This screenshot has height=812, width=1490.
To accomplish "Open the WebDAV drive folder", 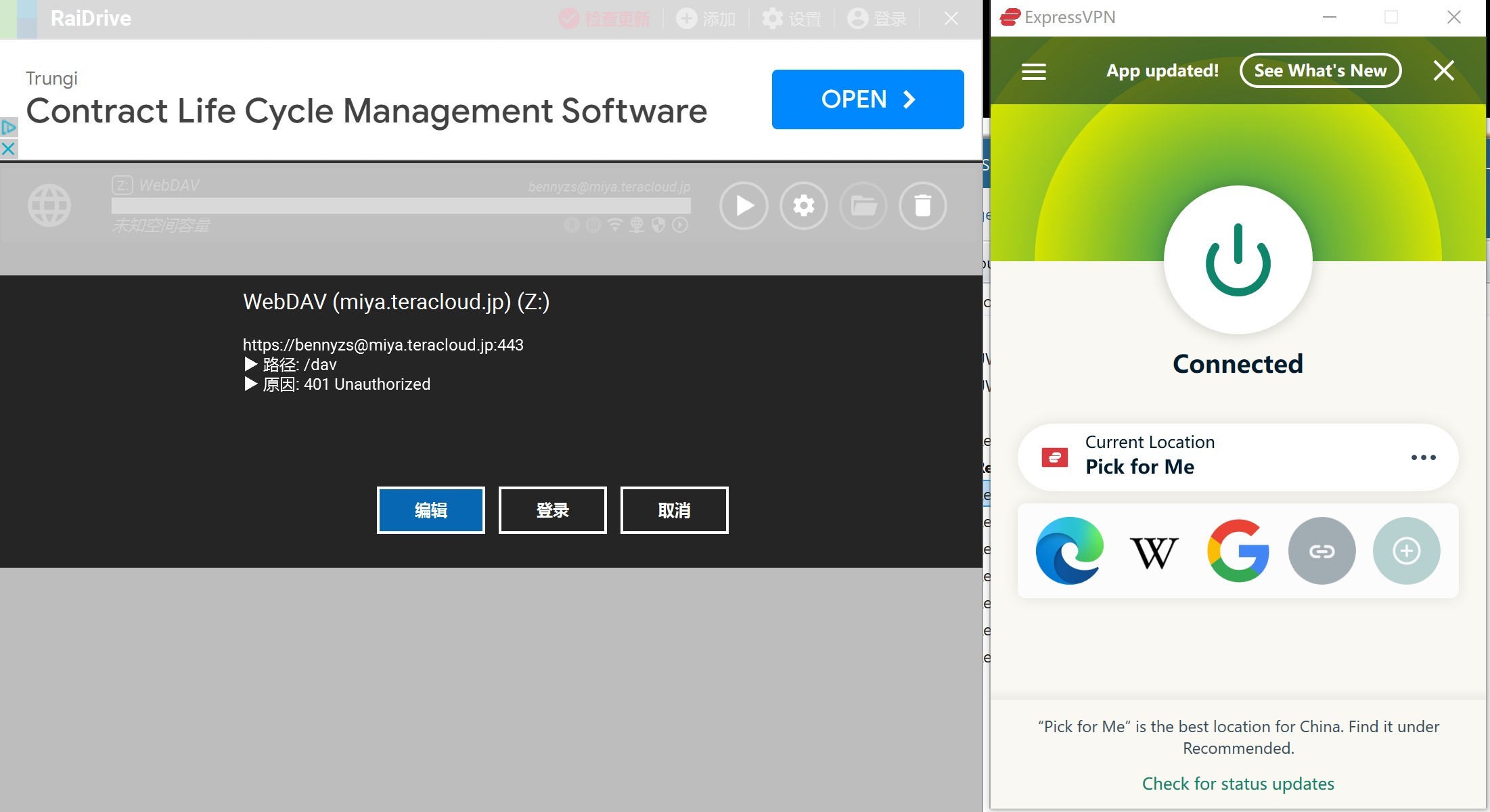I will [x=863, y=206].
